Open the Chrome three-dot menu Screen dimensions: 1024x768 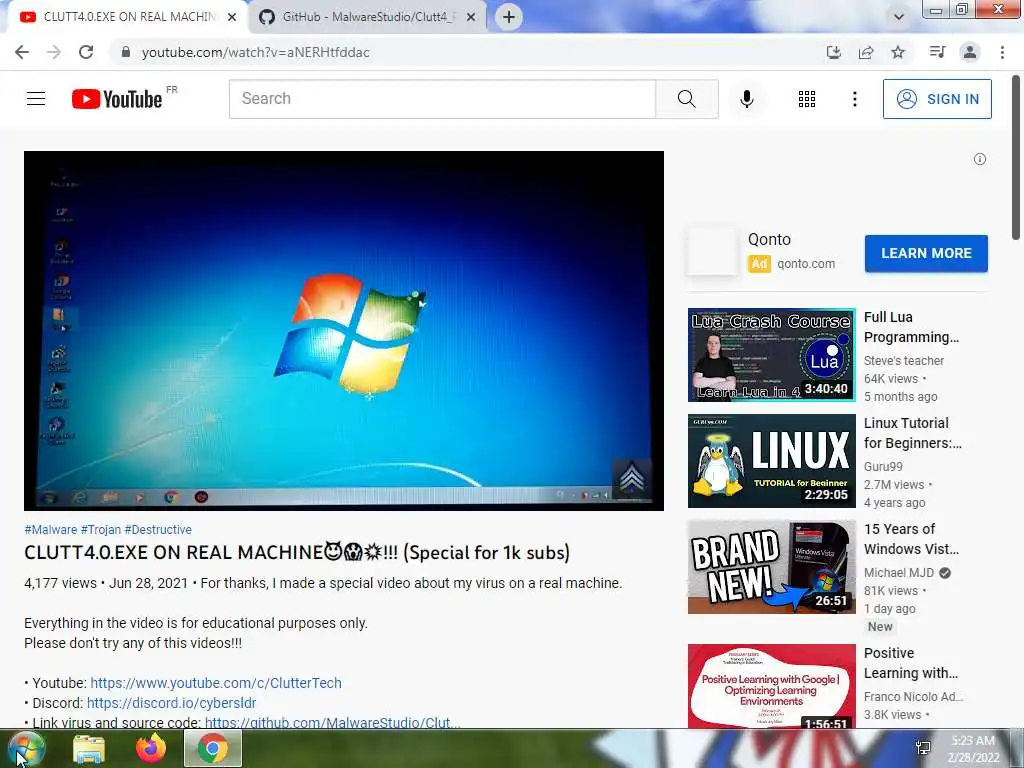1002,52
